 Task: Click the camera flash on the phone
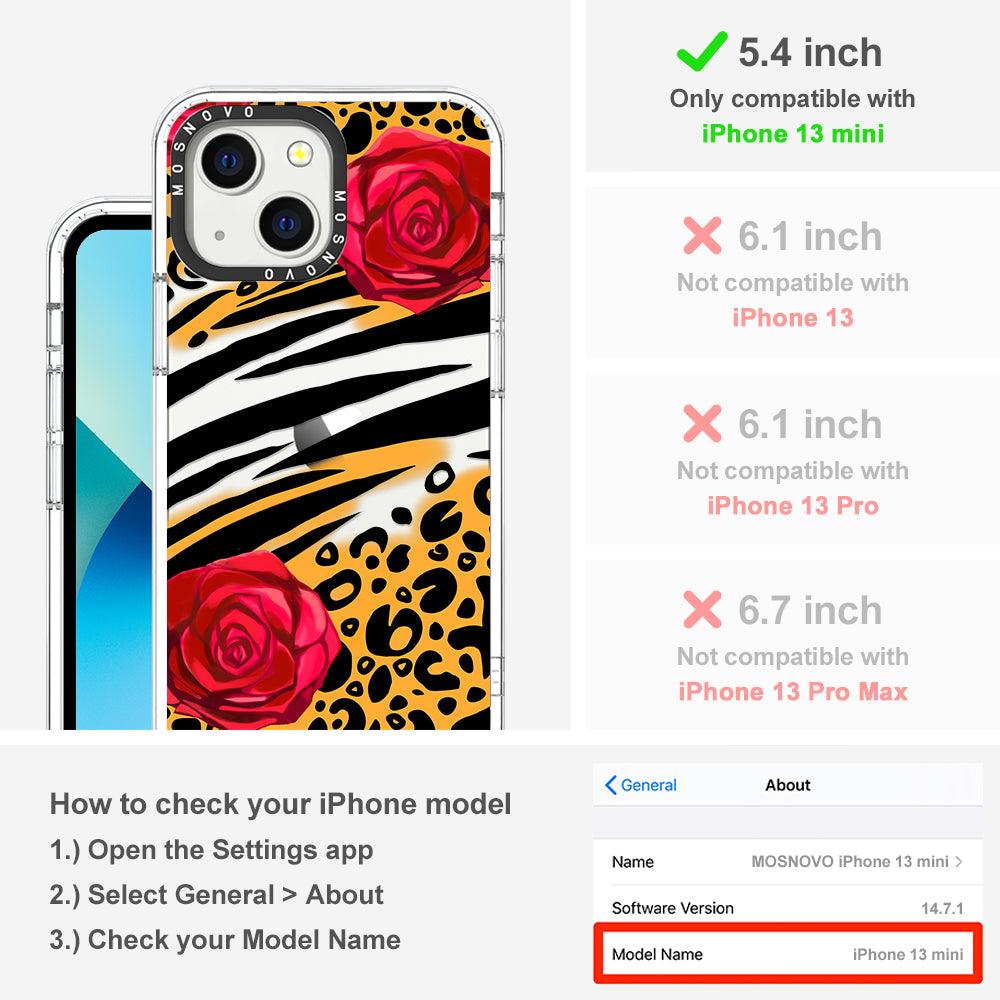(x=300, y=154)
